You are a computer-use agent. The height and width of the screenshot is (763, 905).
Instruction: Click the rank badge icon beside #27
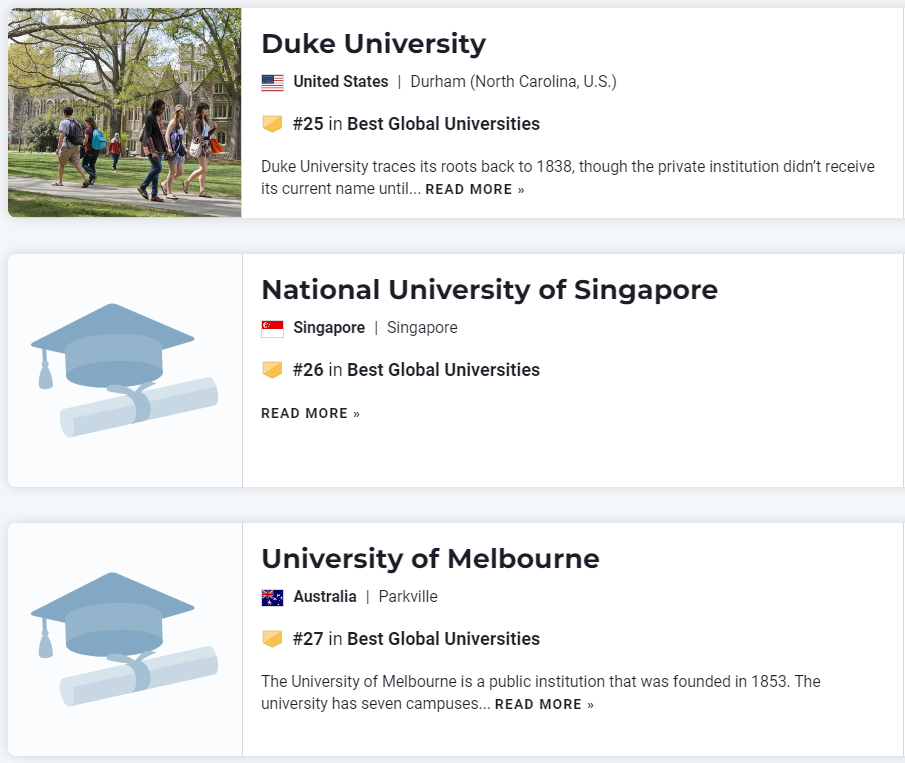[x=272, y=639]
